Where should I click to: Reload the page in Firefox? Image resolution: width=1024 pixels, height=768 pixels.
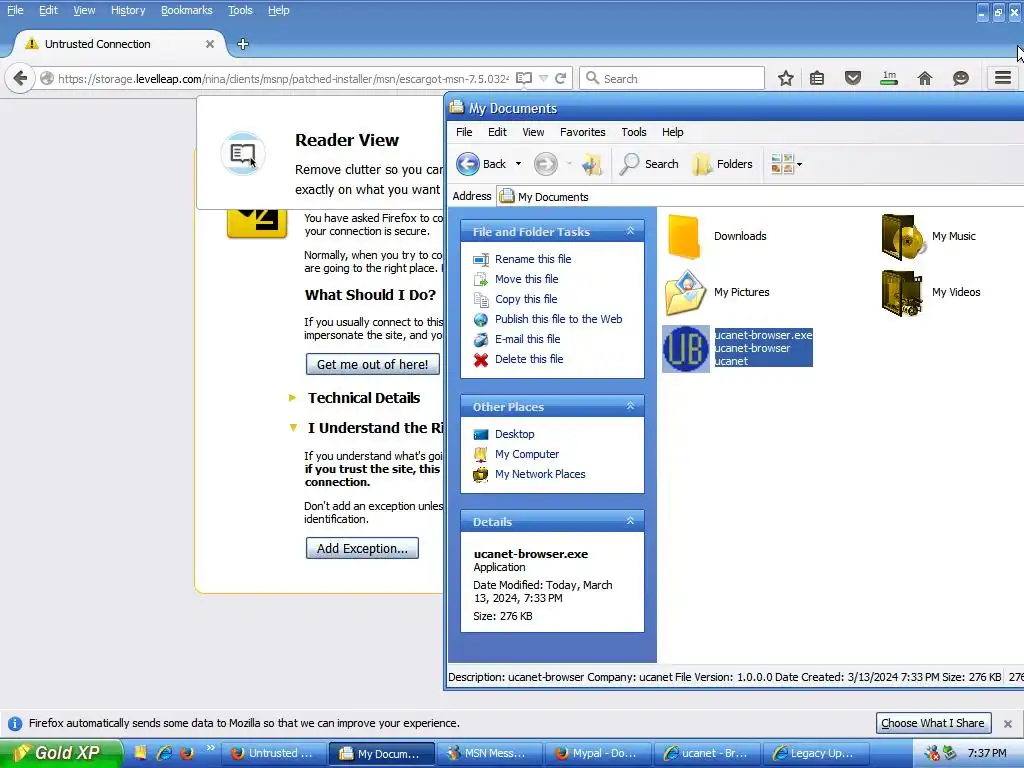click(560, 78)
